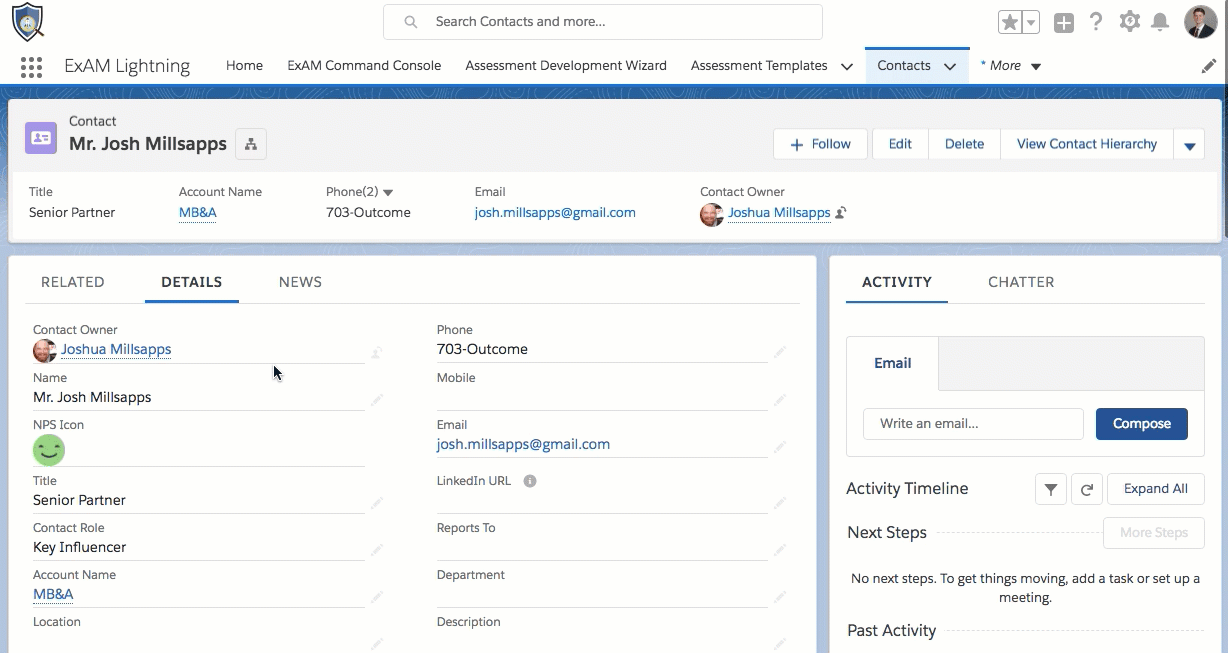Click the Edit button
The width and height of the screenshot is (1228, 653).
click(900, 144)
